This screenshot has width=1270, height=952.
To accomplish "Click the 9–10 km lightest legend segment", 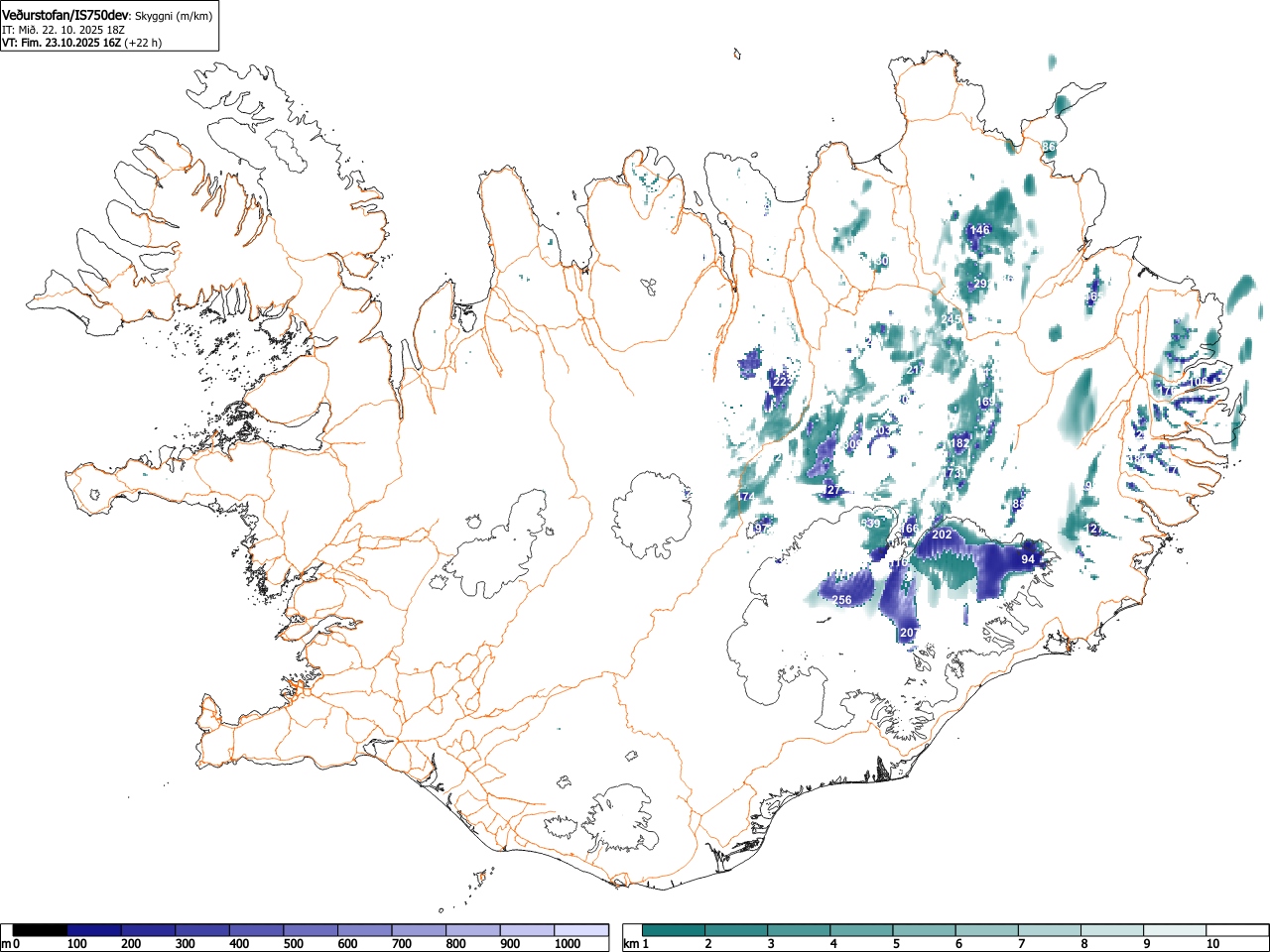I will [1175, 930].
